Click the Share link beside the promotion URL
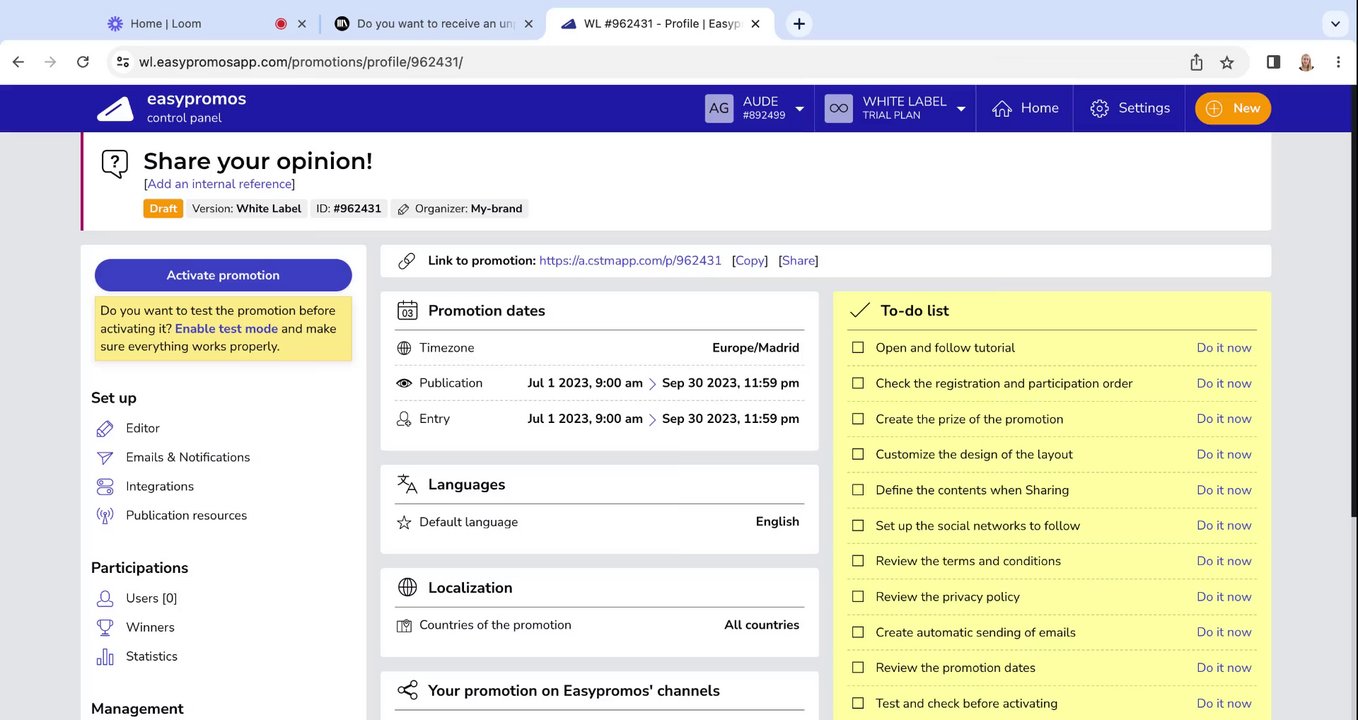This screenshot has width=1358, height=720. coord(798,261)
